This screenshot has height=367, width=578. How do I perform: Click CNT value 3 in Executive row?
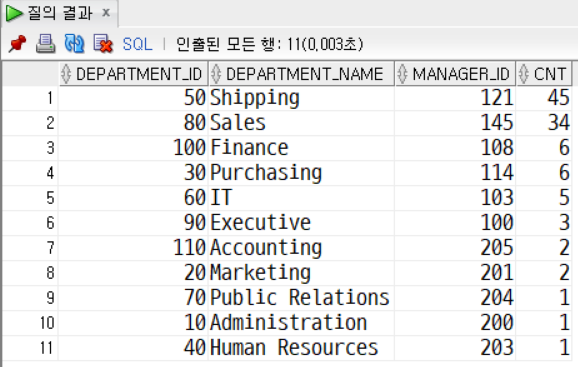pos(544,223)
